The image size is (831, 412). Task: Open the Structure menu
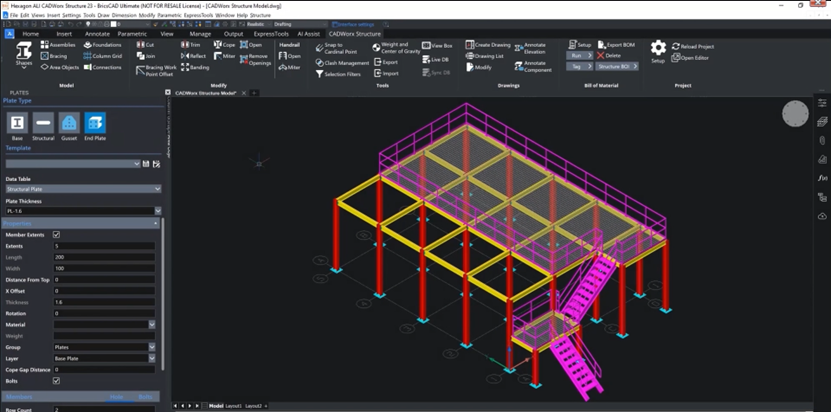point(260,15)
